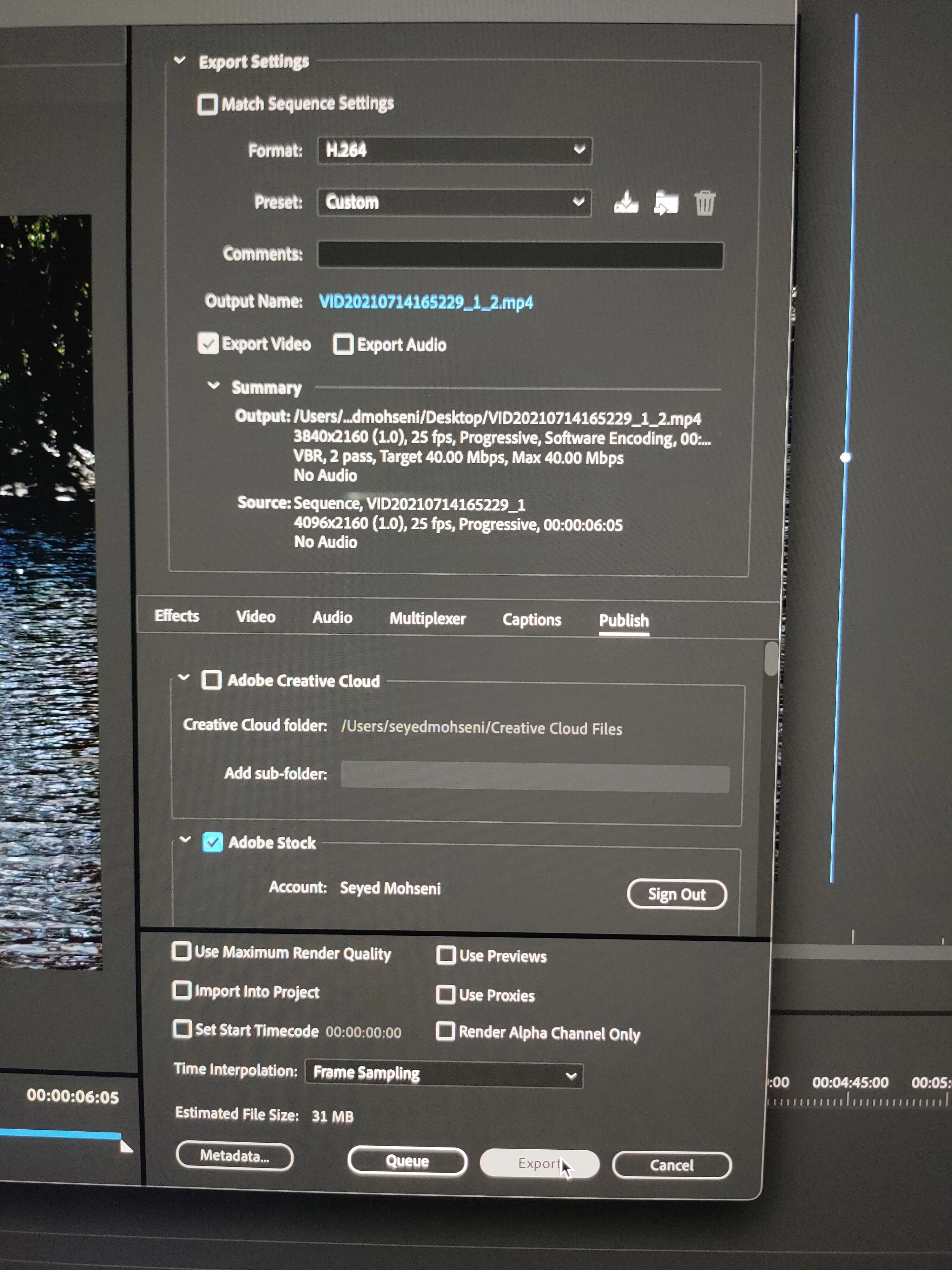Uncheck the Adobe Stock checkbox
The height and width of the screenshot is (1270, 952).
pyautogui.click(x=212, y=842)
